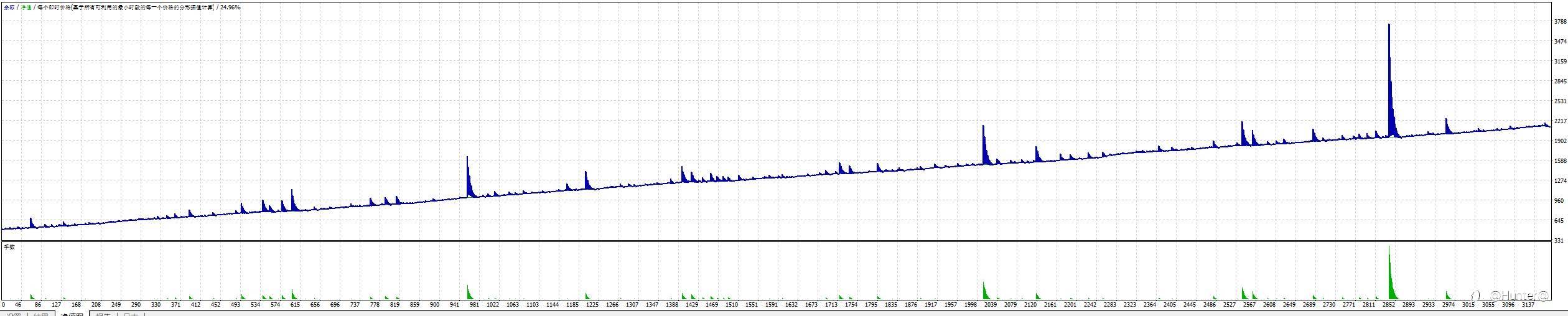Click the green 净值 legend label

[x=26, y=7]
